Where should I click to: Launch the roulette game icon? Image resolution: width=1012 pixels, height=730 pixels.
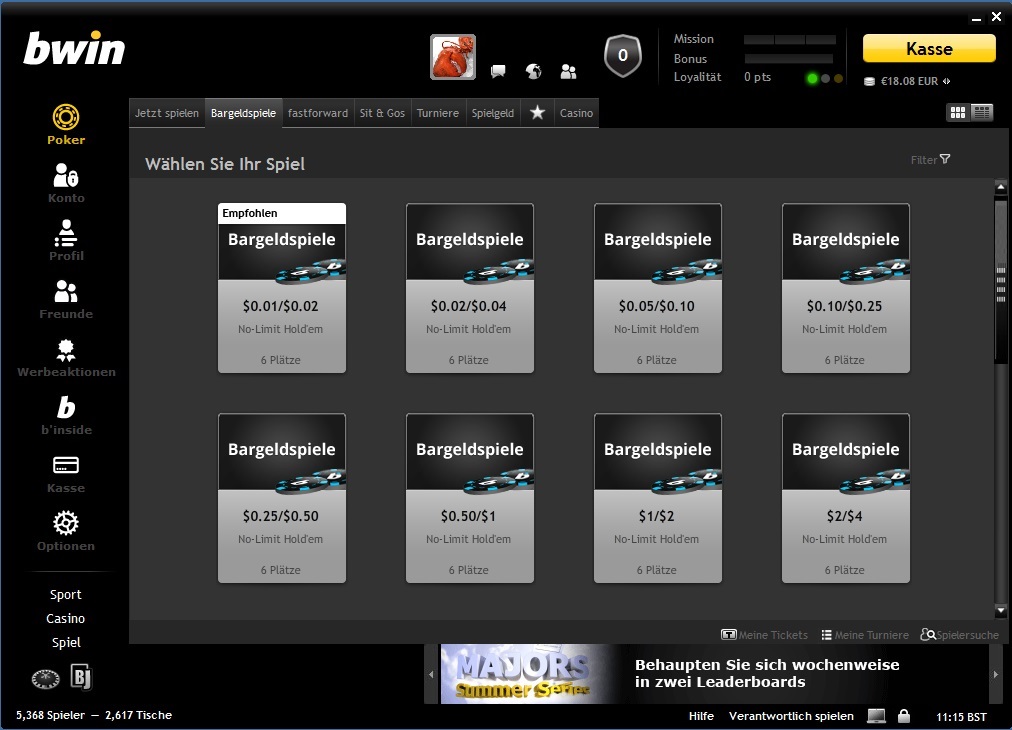coord(46,678)
